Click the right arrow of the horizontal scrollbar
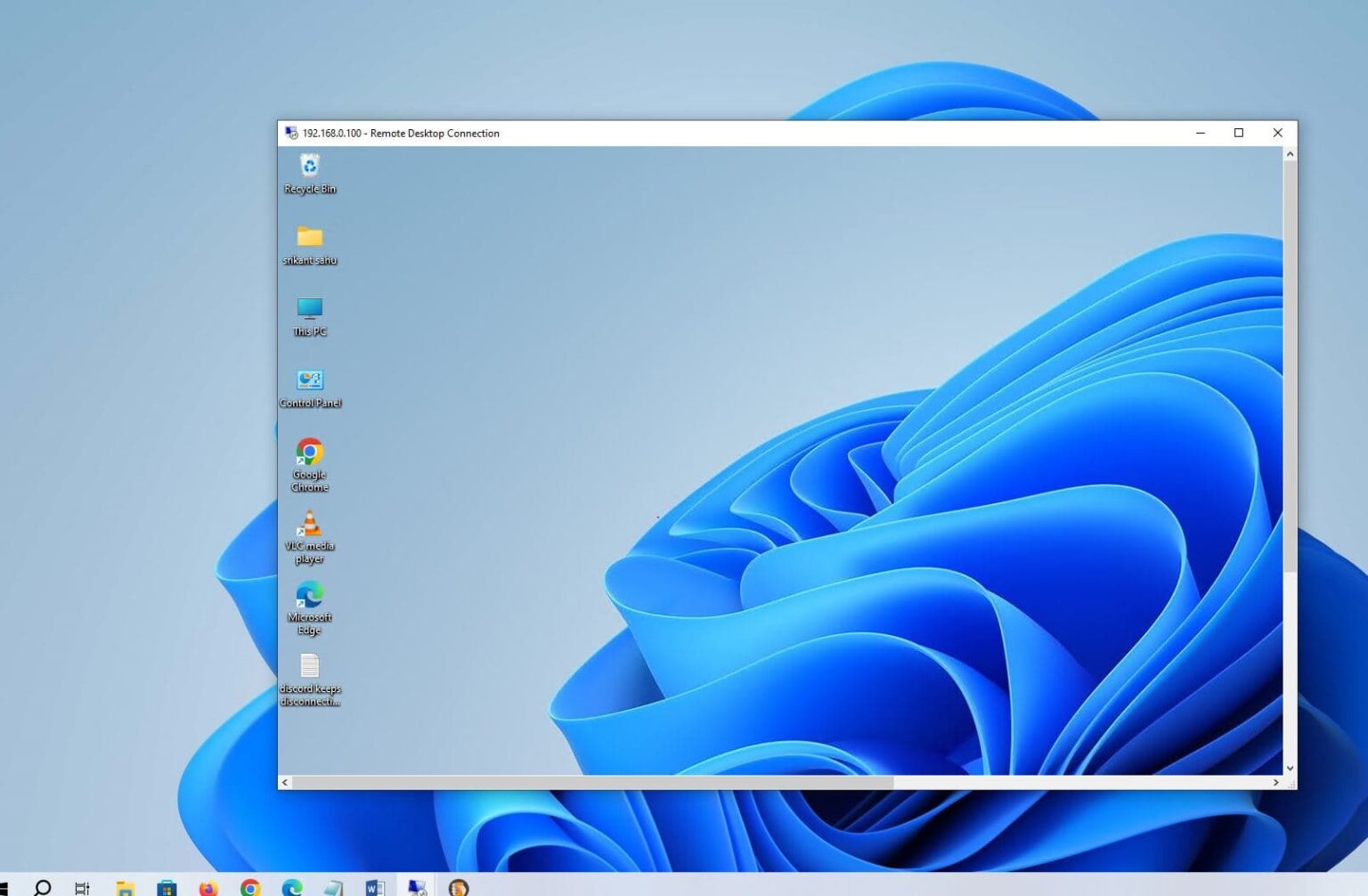Image resolution: width=1368 pixels, height=896 pixels. click(x=1277, y=782)
